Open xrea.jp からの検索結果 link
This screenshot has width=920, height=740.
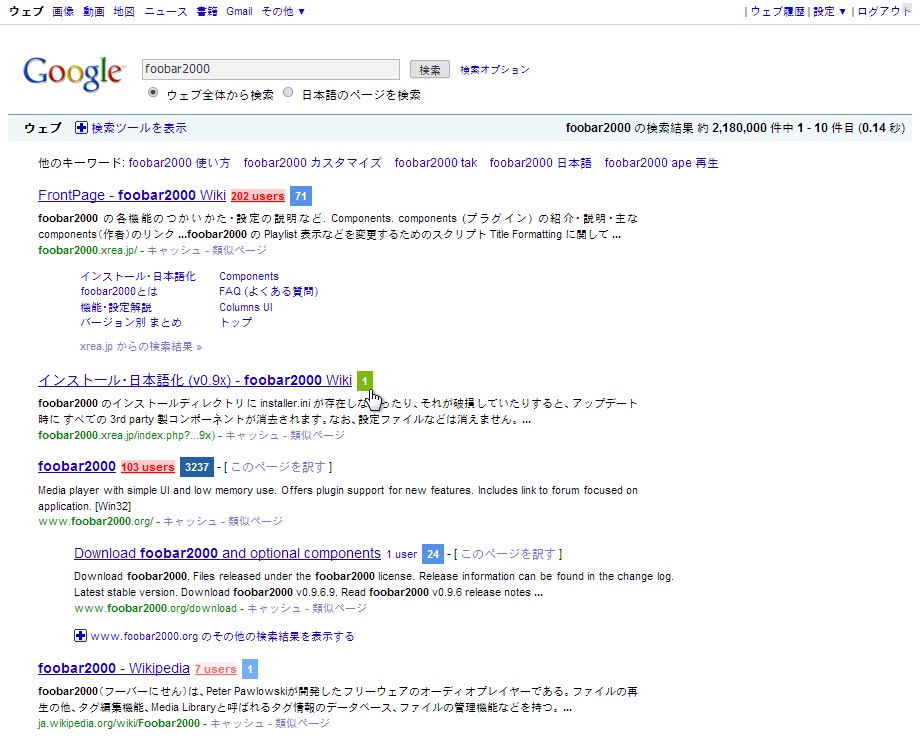141,347
